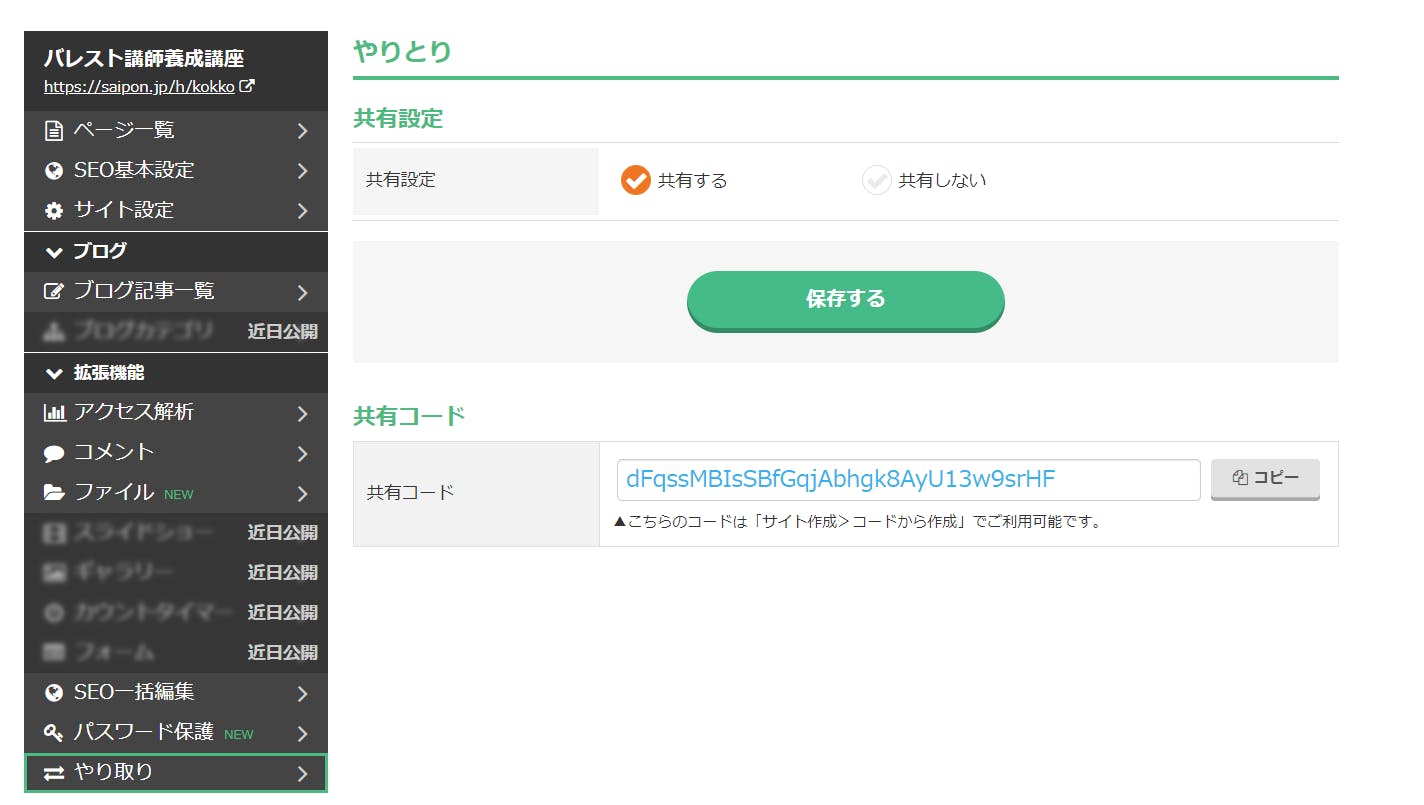Click the パスワード保護 key icon
Image resolution: width=1424 pixels, height=805 pixels.
click(x=54, y=733)
